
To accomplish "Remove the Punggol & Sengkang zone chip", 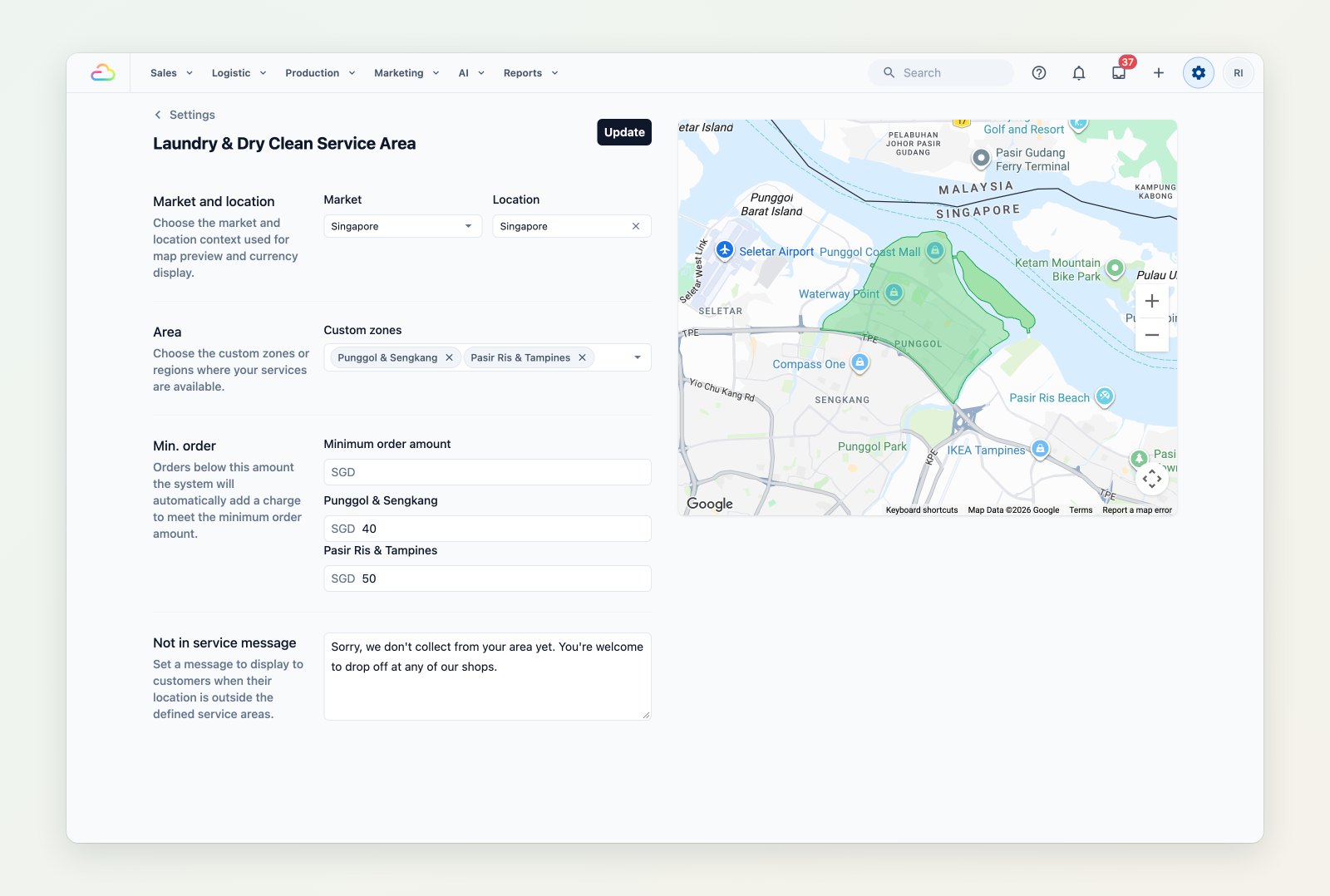I will coord(450,357).
